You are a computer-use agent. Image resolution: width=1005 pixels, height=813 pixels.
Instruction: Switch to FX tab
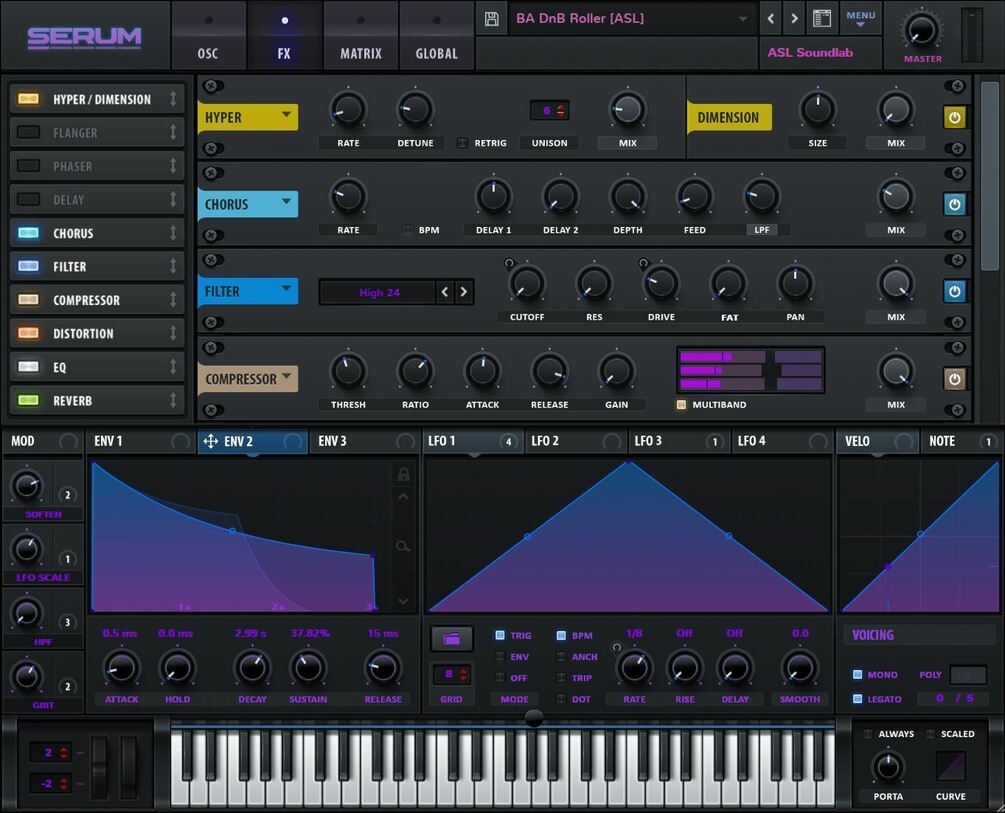coord(284,35)
